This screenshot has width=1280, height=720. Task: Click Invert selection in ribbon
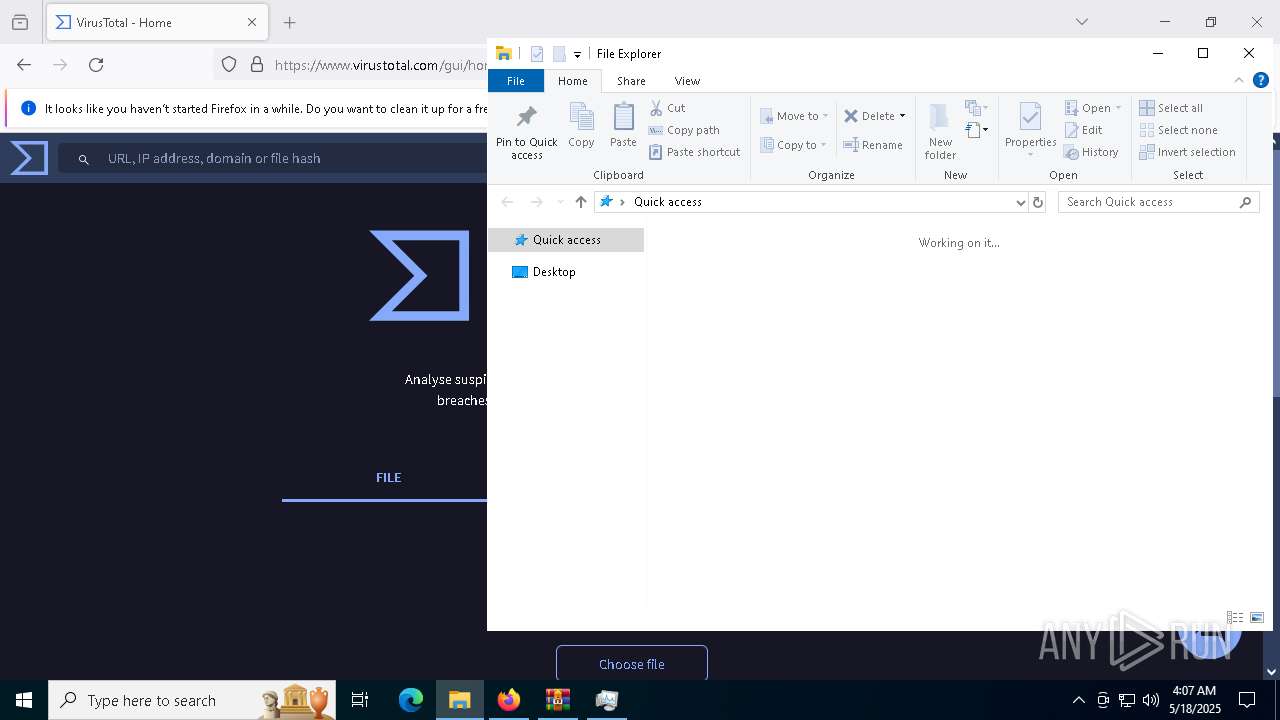point(1187,152)
